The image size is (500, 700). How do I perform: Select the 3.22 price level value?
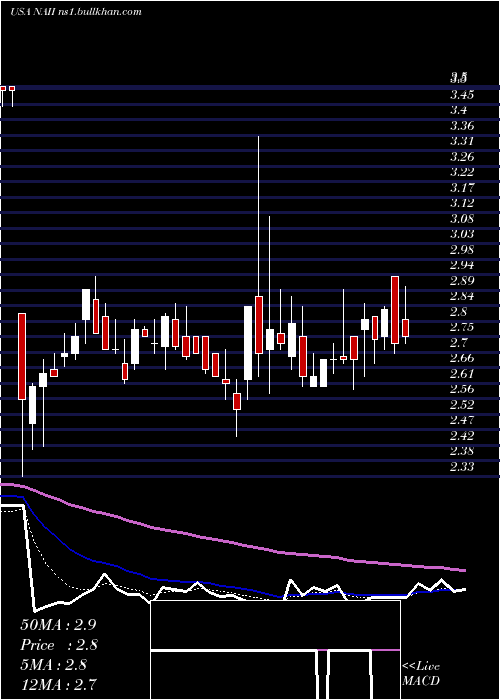[x=462, y=172]
